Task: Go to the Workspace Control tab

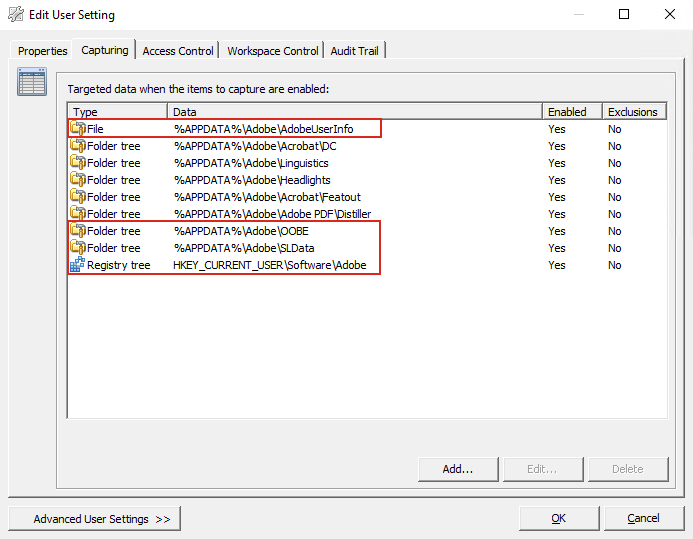Action: point(273,51)
